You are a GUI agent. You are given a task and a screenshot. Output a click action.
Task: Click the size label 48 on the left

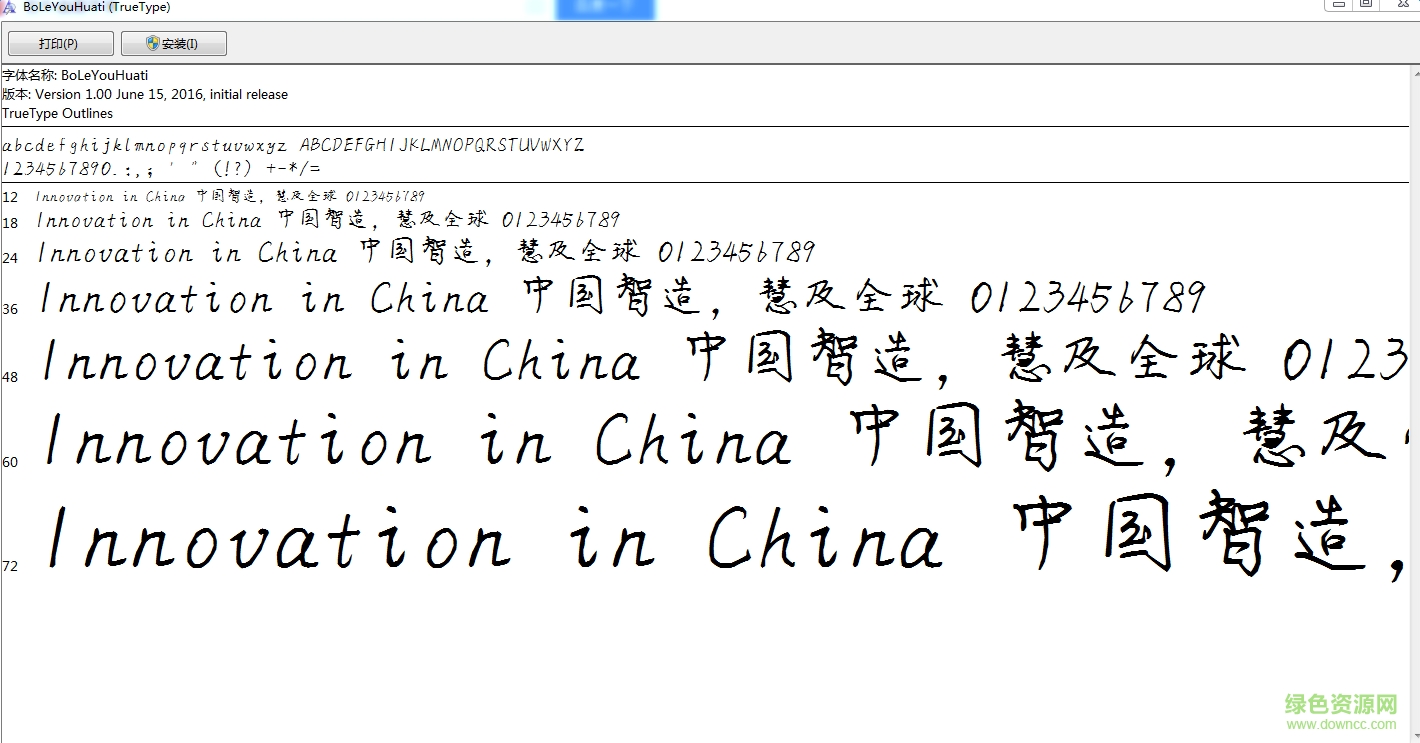[10, 377]
